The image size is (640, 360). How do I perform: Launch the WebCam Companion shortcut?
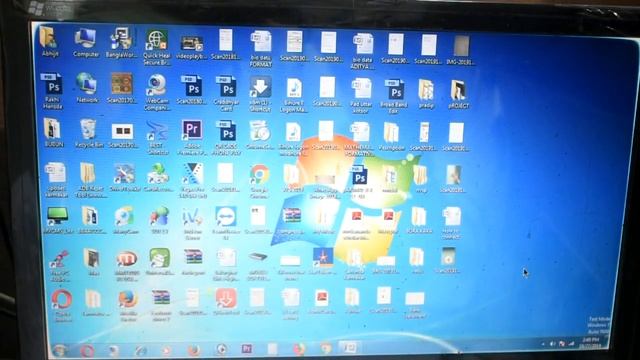[157, 92]
